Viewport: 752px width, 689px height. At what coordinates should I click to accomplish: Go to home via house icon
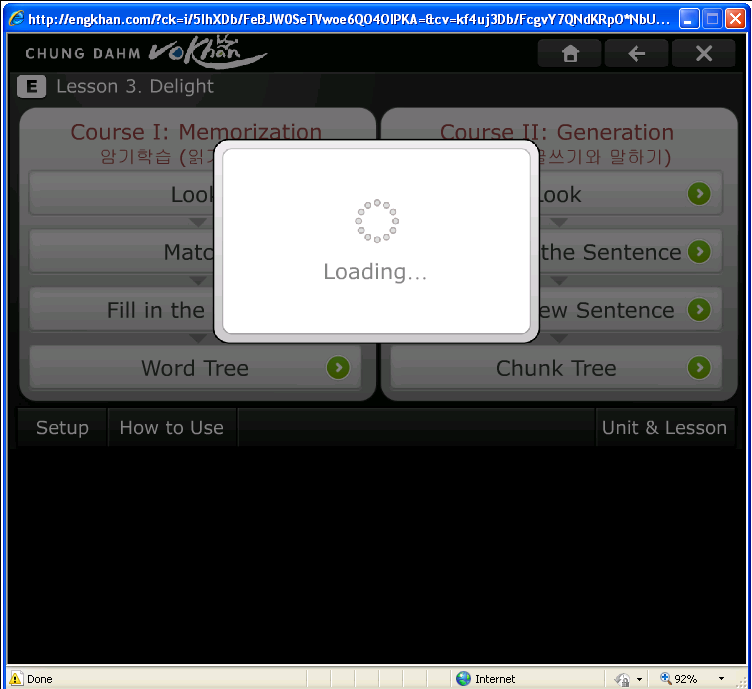coord(570,53)
